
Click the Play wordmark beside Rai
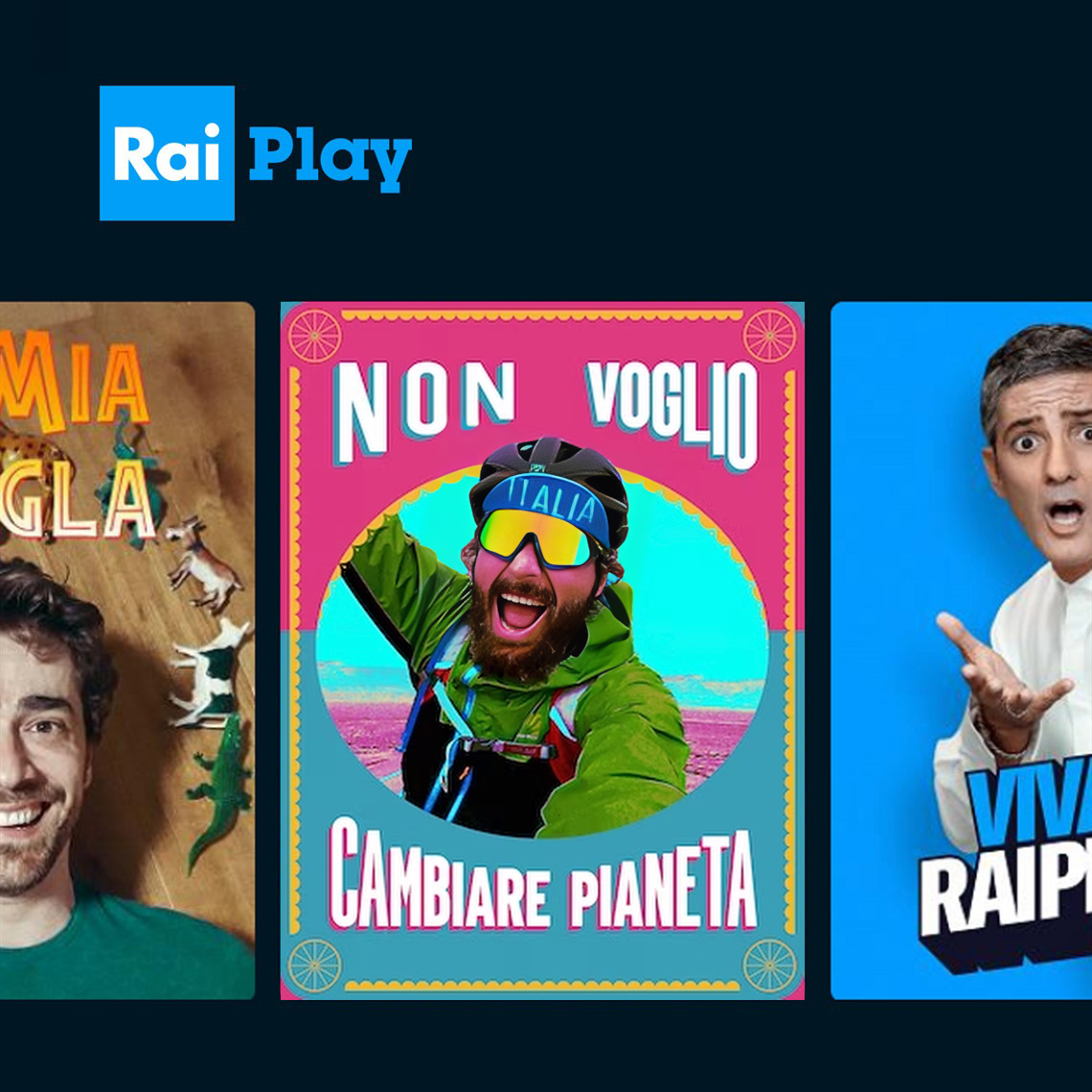(x=330, y=158)
